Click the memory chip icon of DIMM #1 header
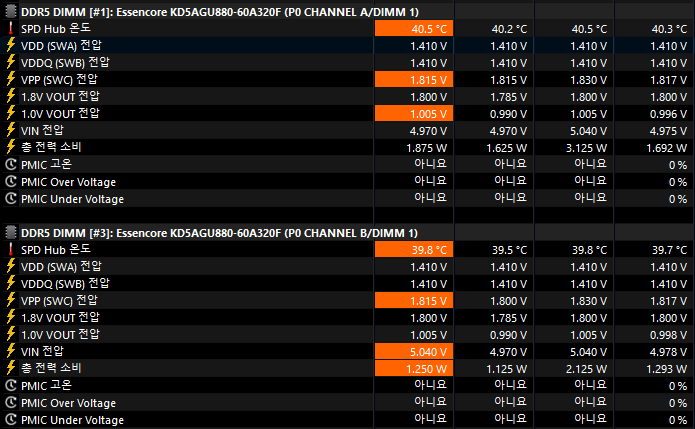Screen dimensions: 695x429 (x=11, y=12)
